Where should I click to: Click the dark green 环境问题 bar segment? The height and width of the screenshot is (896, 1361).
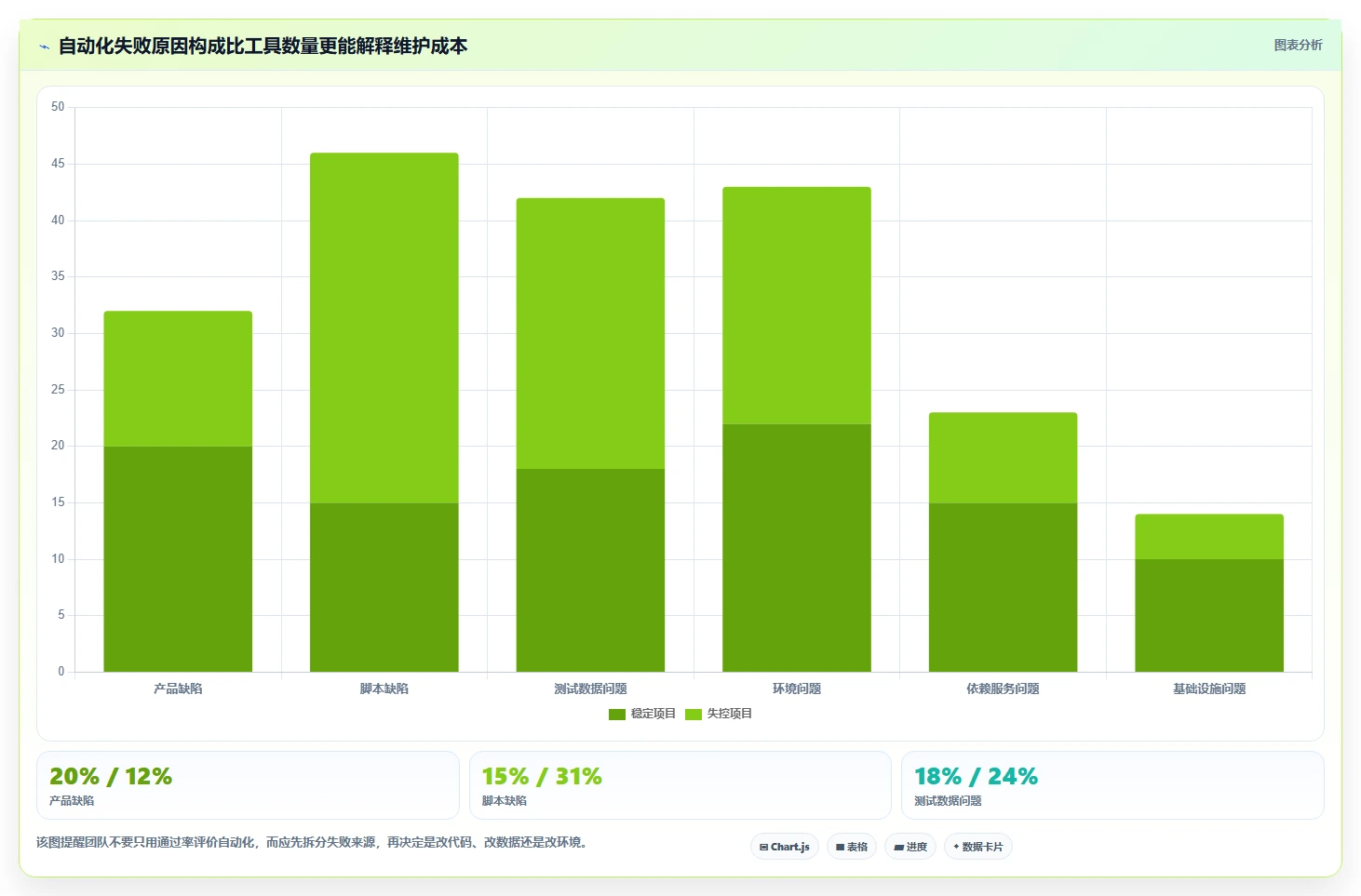(797, 548)
